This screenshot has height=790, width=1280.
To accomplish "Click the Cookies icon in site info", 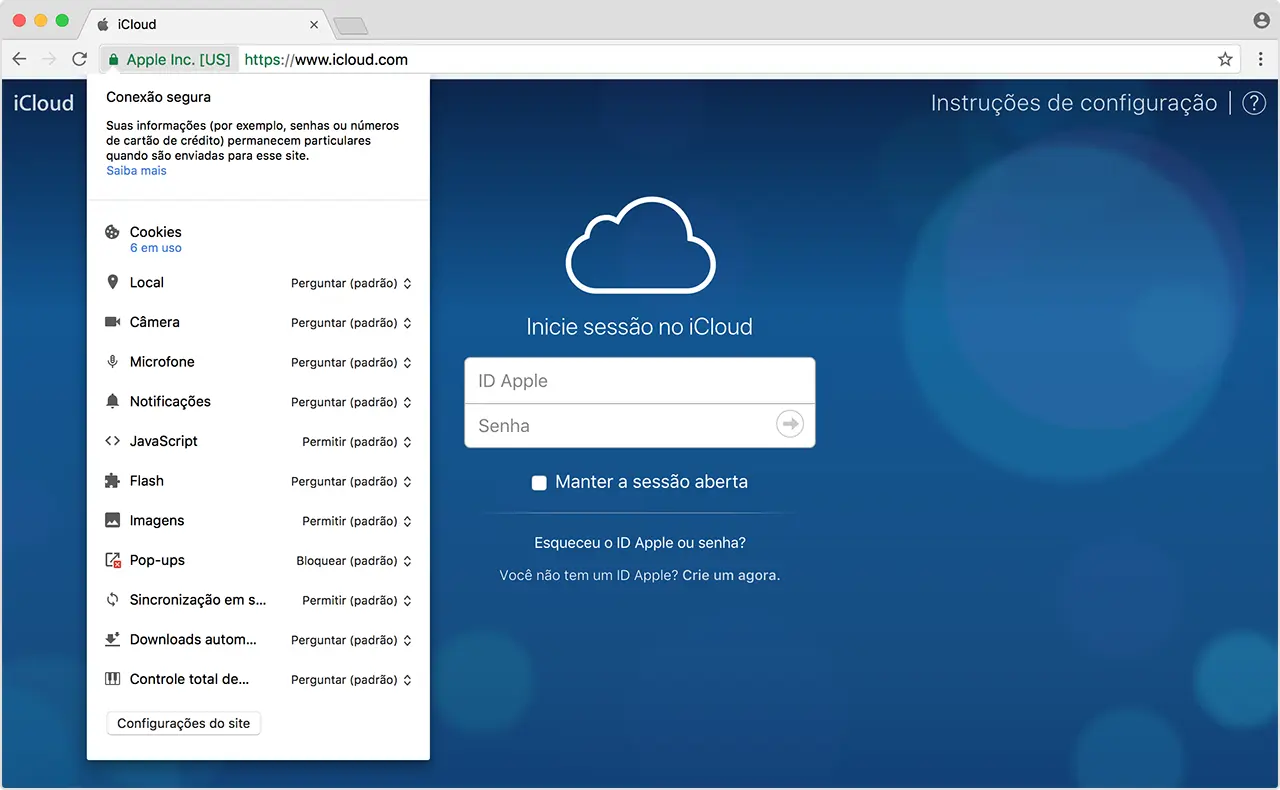I will (112, 232).
